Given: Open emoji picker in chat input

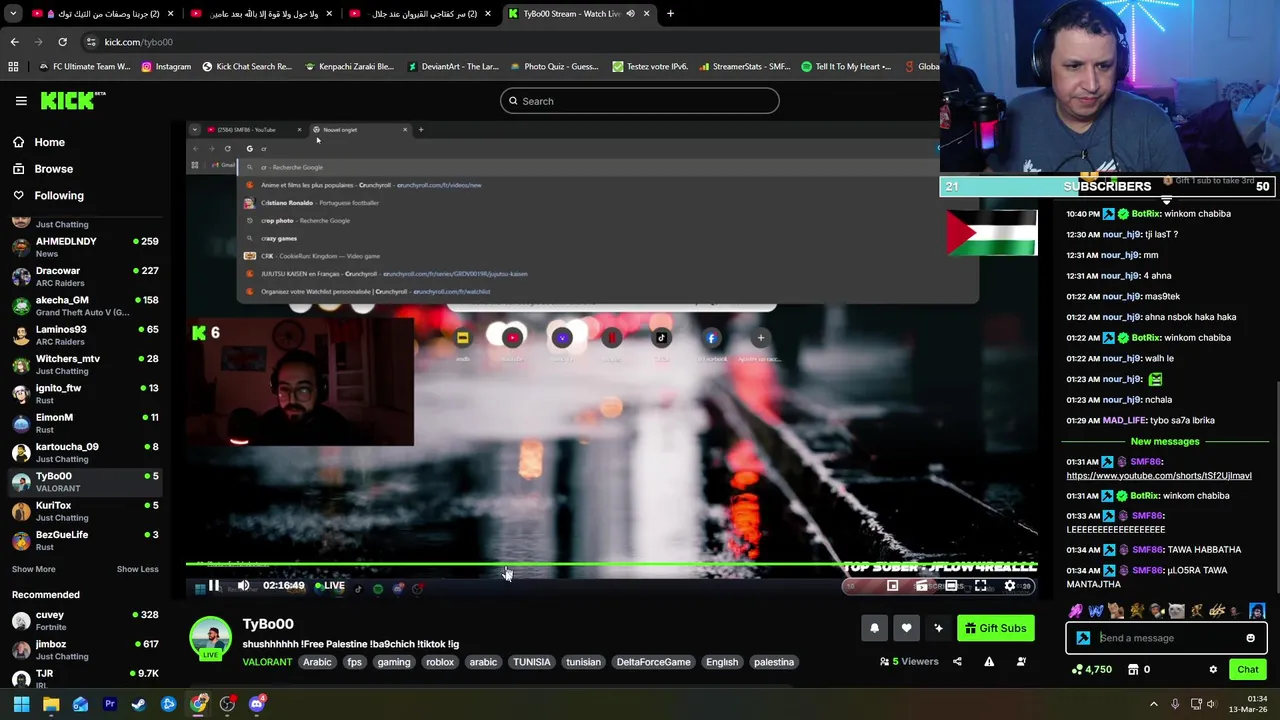Looking at the screenshot, I should click(x=1250, y=638).
